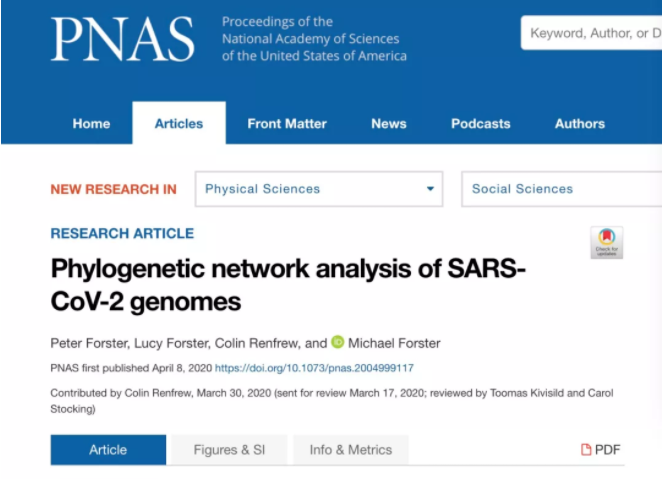Click the PNAS logo
Viewport: 662px width, 479px height.
pyautogui.click(x=123, y=40)
